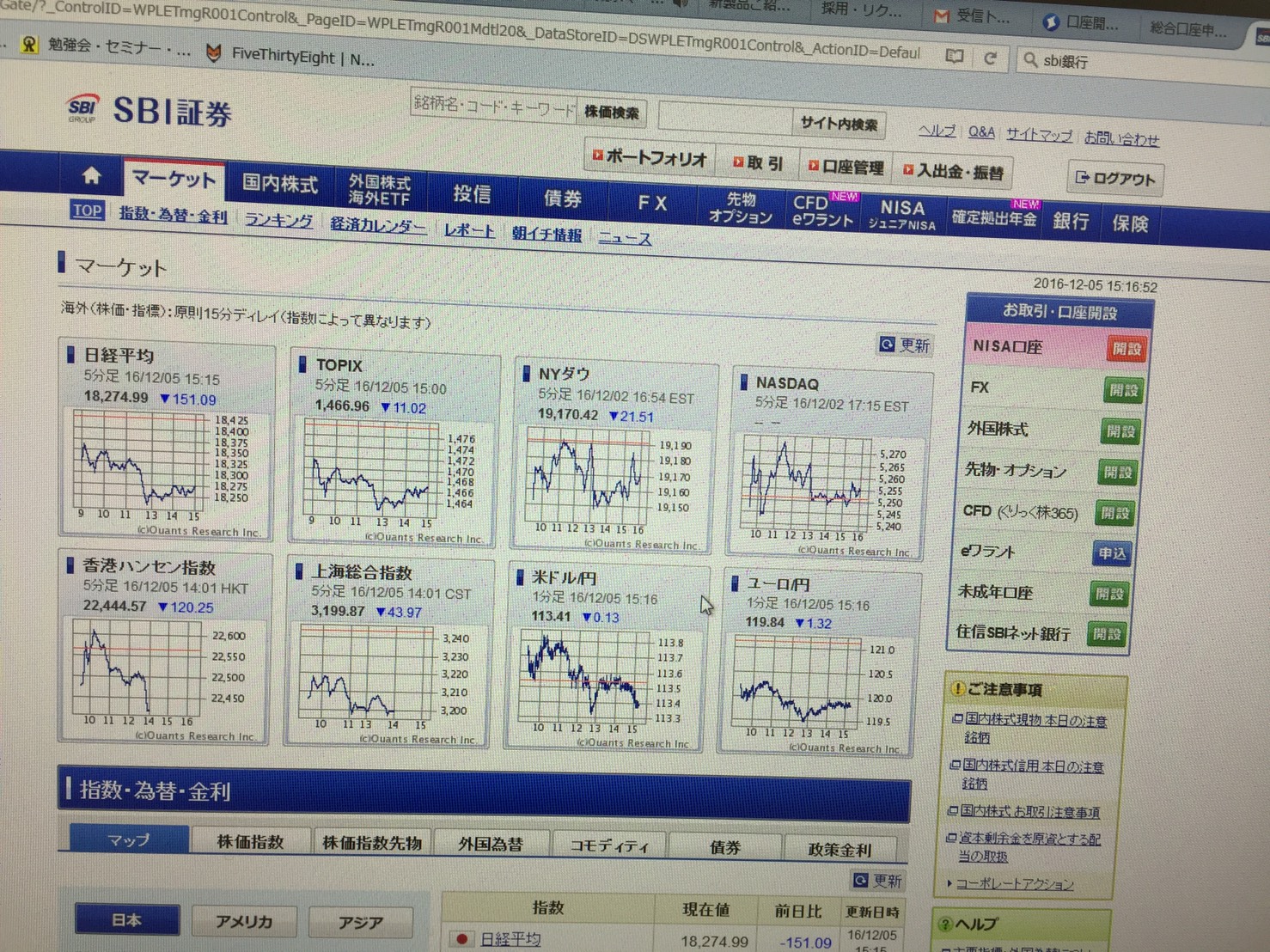Open the 勉強会・セミナー bookmark
The height and width of the screenshot is (952, 1270).
pyautogui.click(x=107, y=46)
